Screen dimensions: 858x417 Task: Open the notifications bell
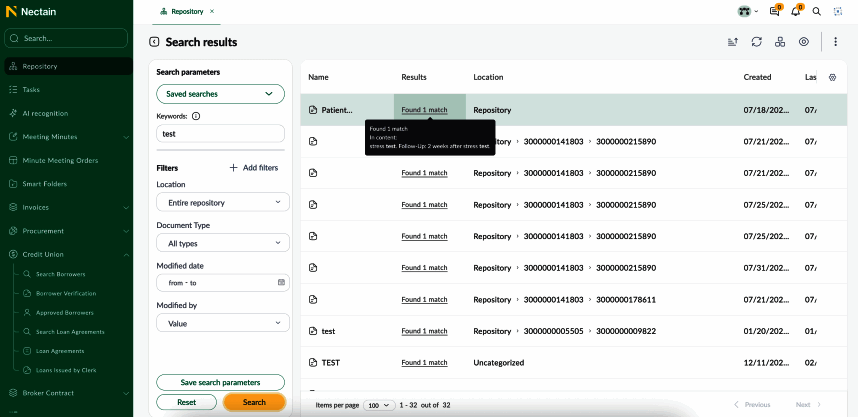click(x=796, y=11)
